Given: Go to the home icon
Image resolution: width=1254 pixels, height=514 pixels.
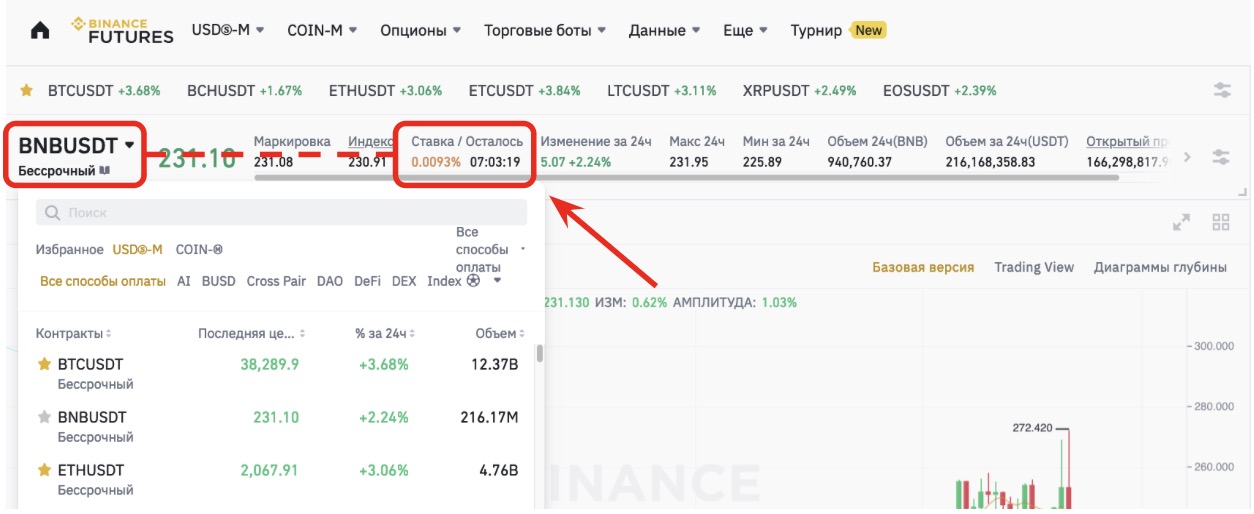Looking at the screenshot, I should (40, 30).
